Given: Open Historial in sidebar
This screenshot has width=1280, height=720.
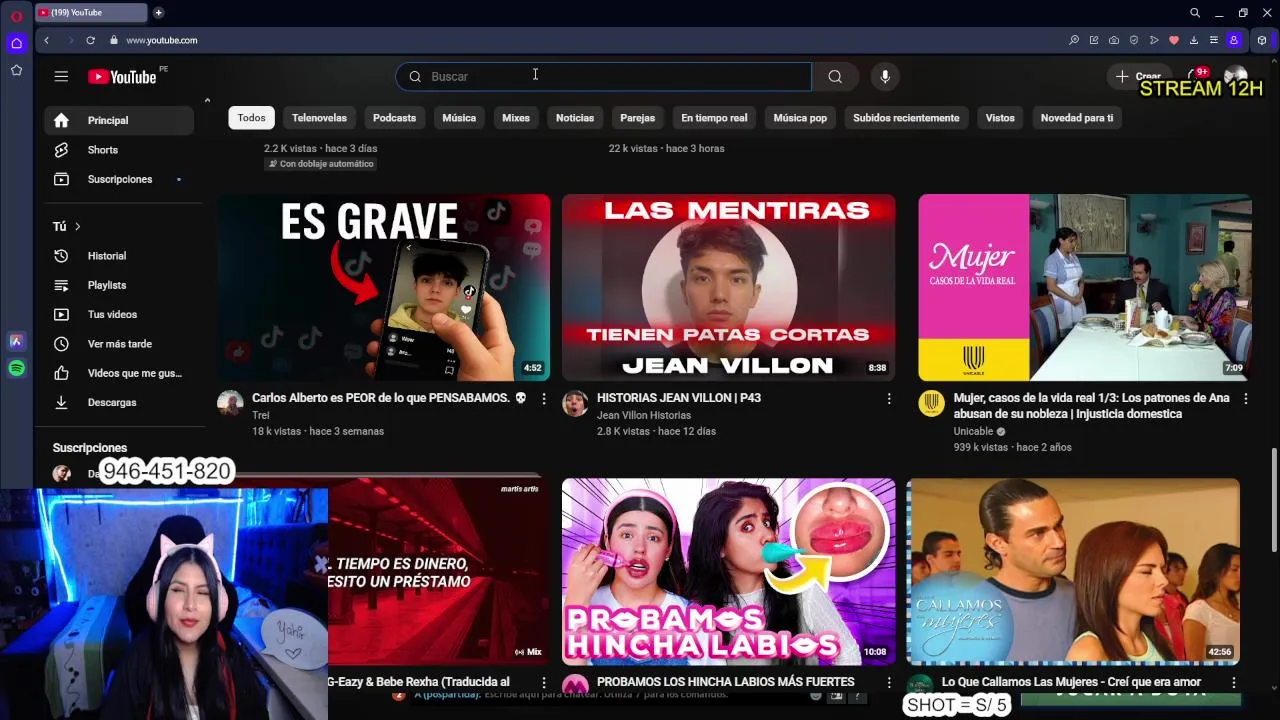Looking at the screenshot, I should pyautogui.click(x=119, y=256).
